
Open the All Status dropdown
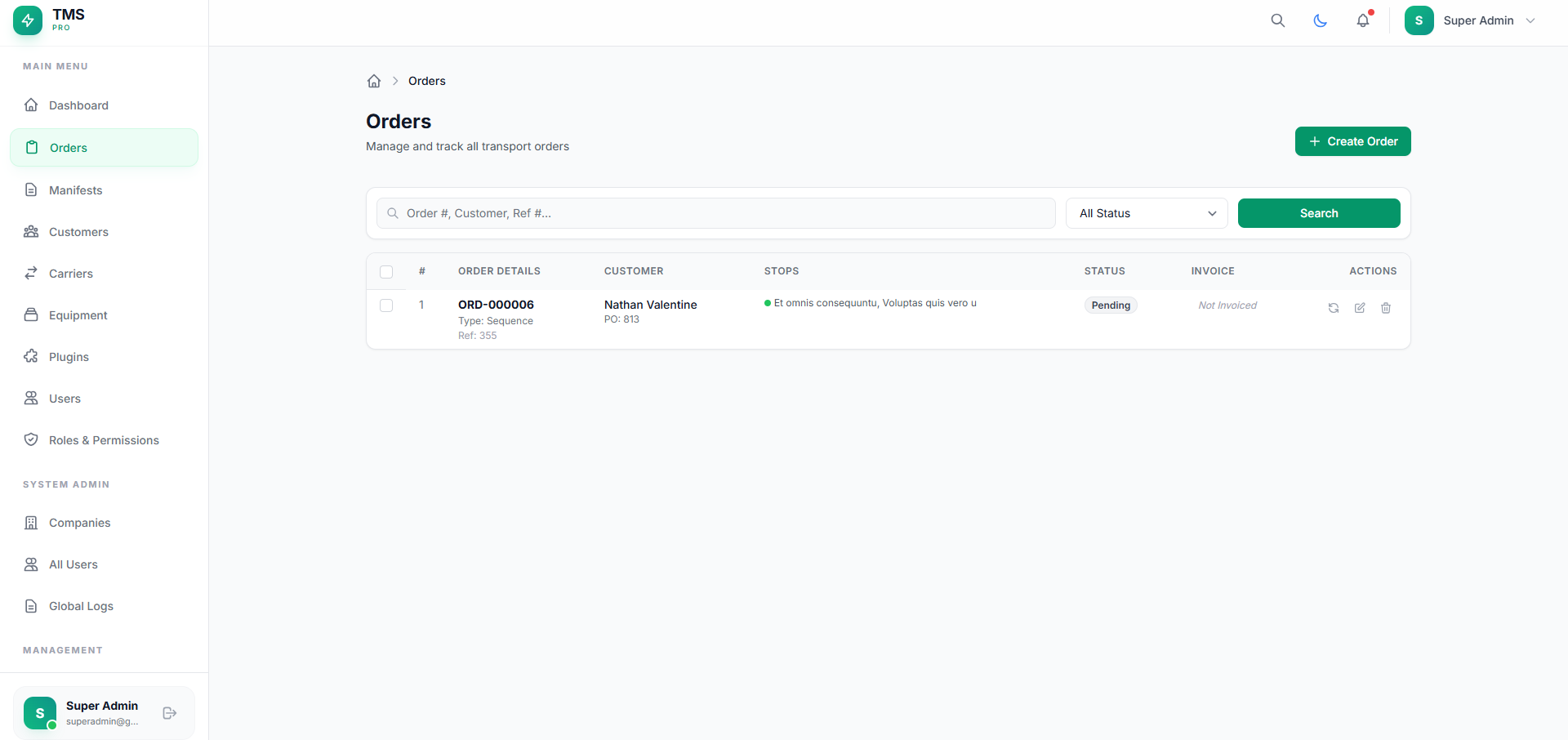[1147, 213]
